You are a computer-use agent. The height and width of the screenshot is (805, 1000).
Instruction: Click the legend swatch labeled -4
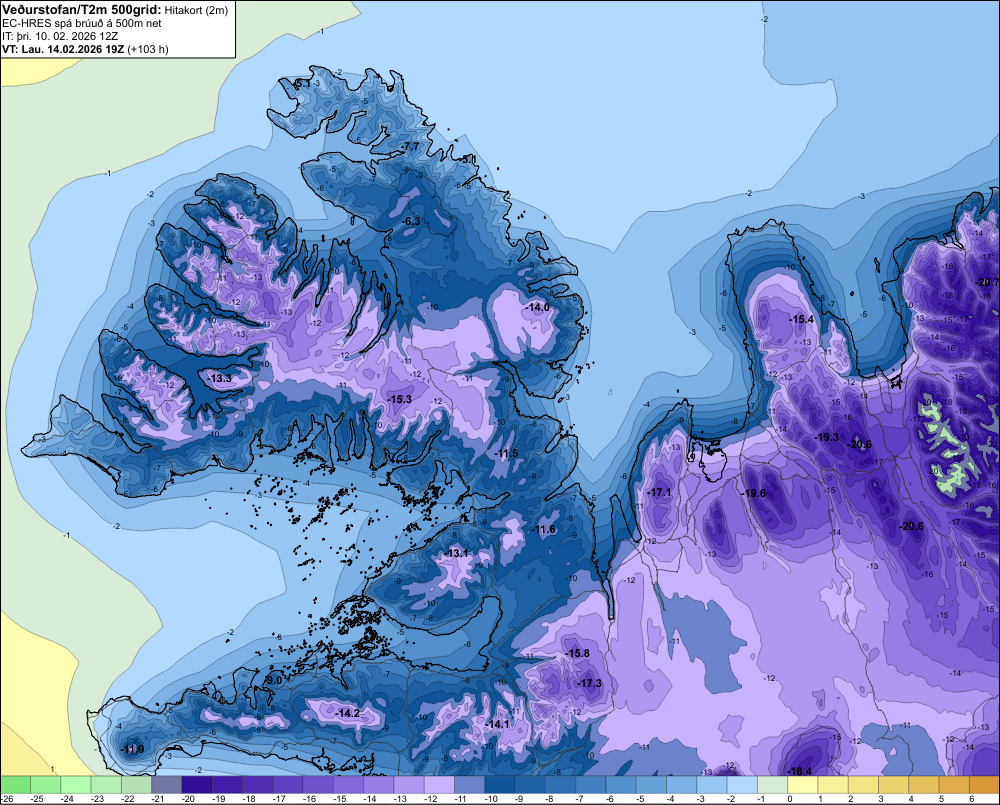682,785
